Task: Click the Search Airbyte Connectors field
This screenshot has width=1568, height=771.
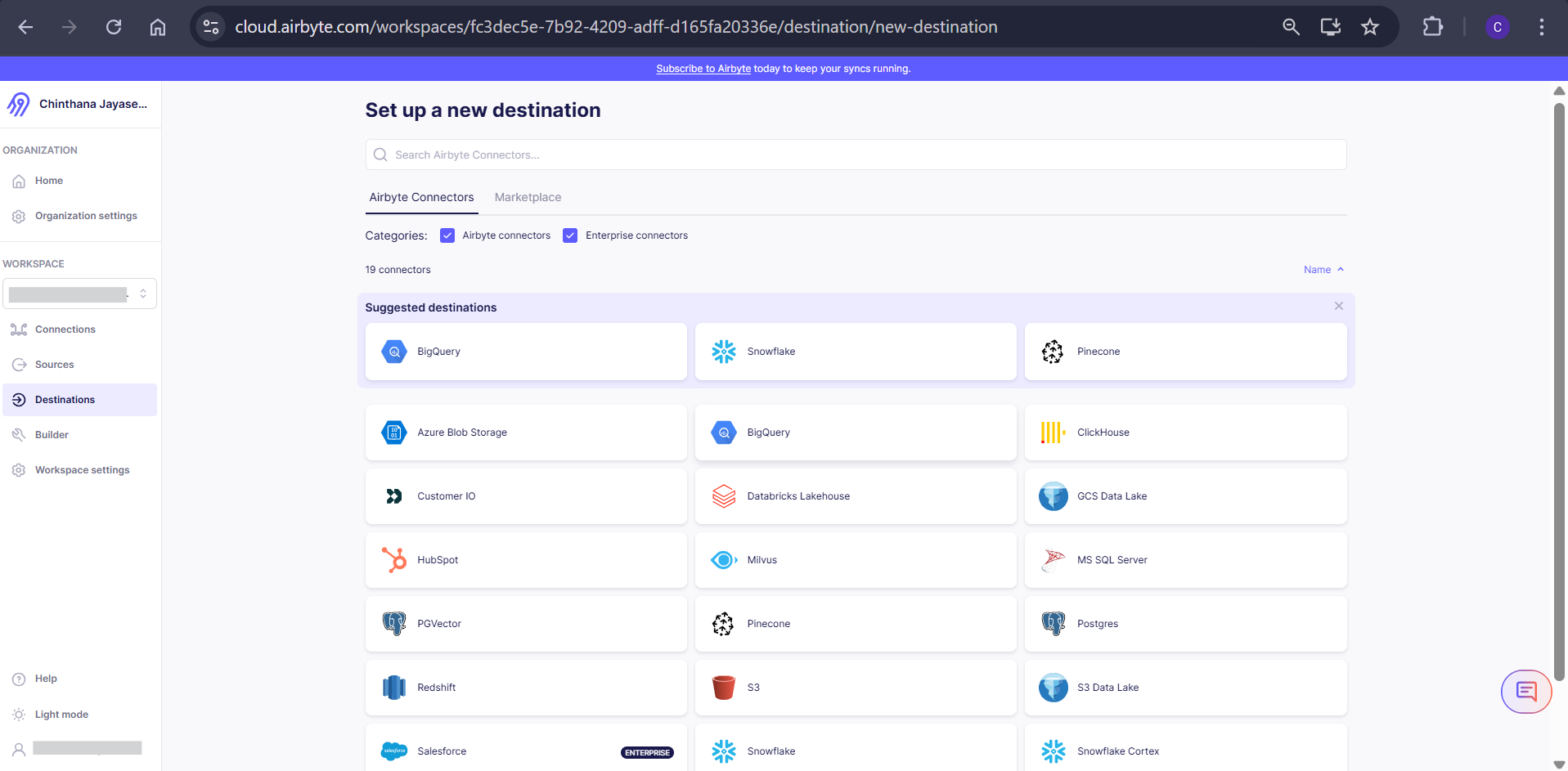Action: coord(856,155)
